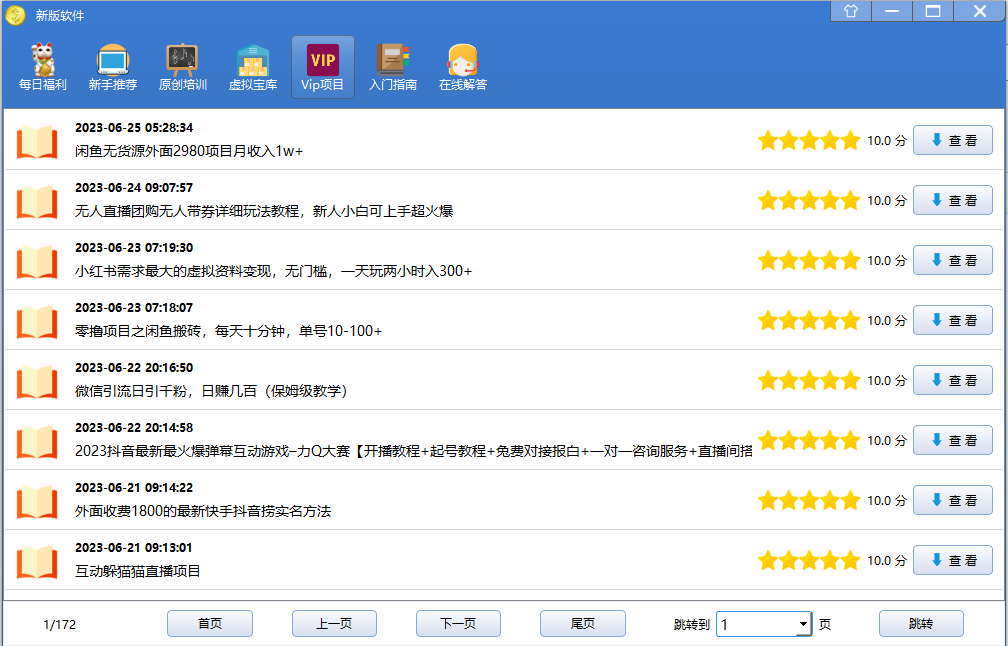Click star rating of 互动躲猫猫直播项目

(x=809, y=560)
